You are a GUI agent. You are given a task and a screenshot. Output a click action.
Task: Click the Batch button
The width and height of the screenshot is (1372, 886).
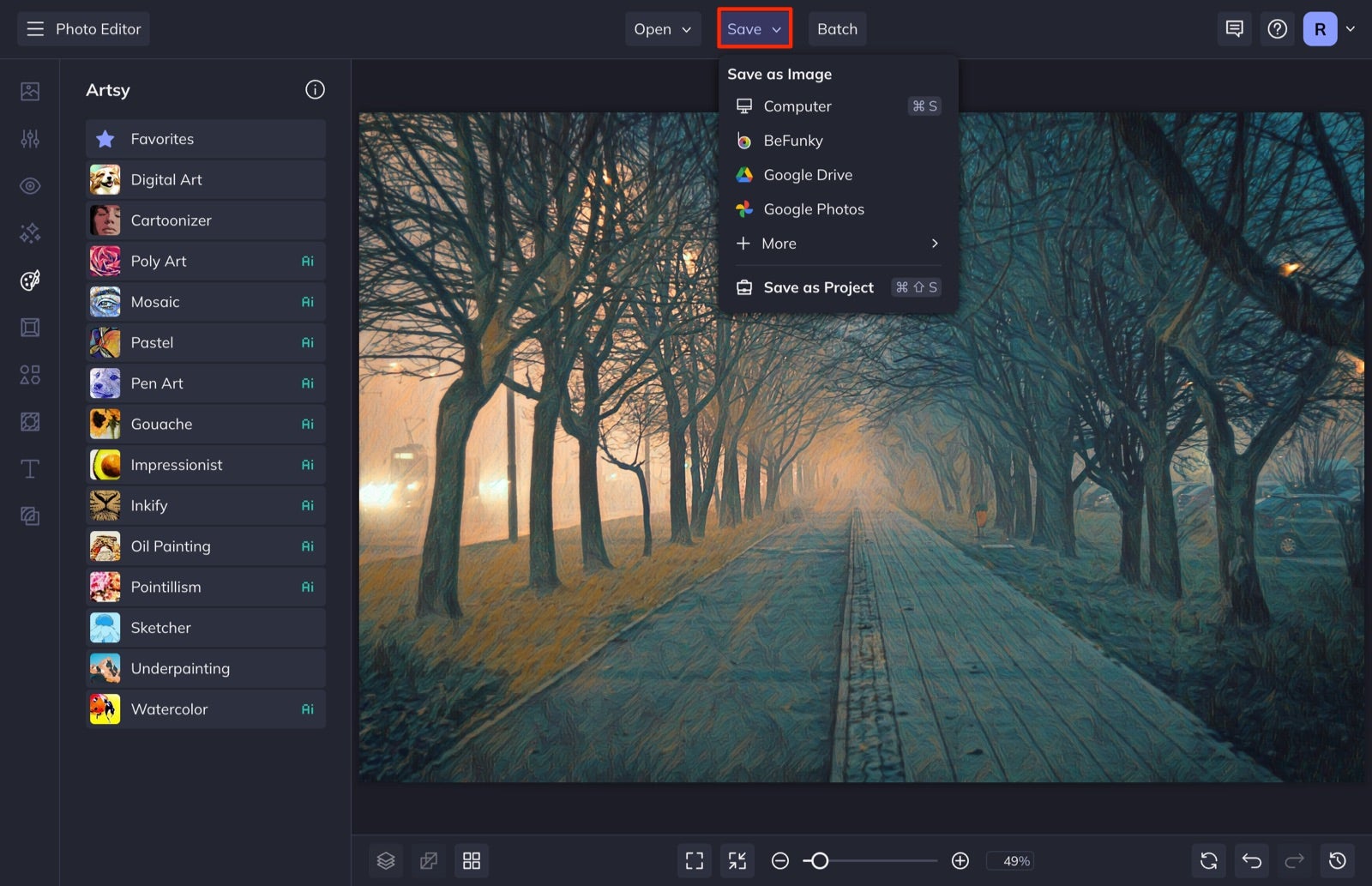pyautogui.click(x=837, y=28)
